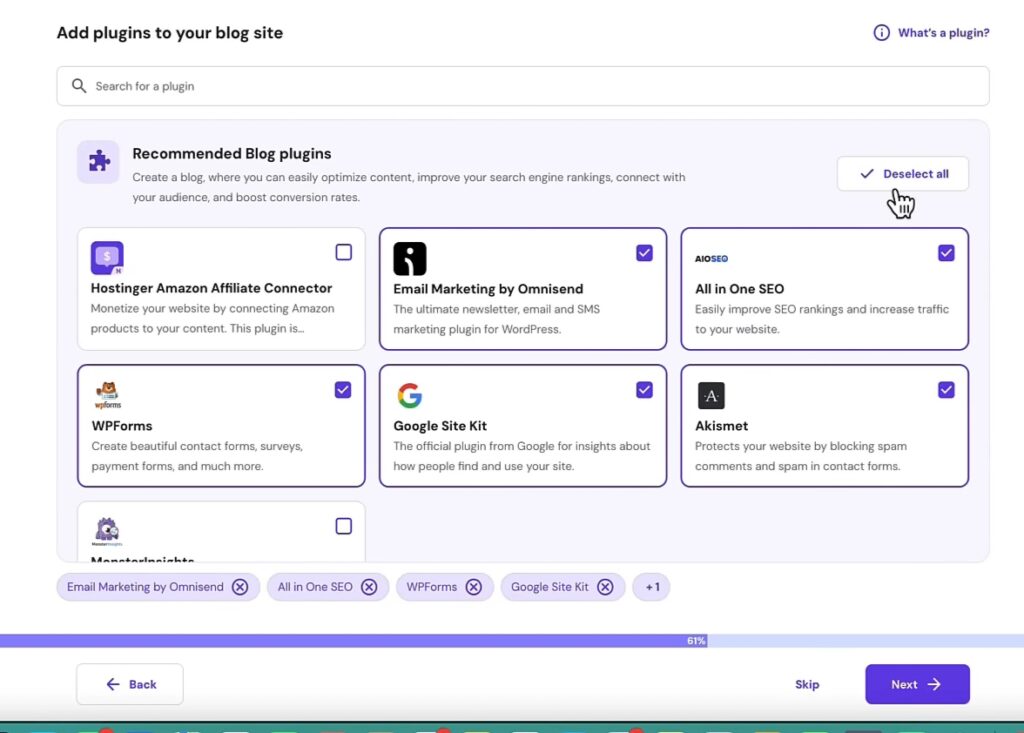The height and width of the screenshot is (733, 1024).
Task: Focus the Search for a plugin field
Action: (523, 86)
